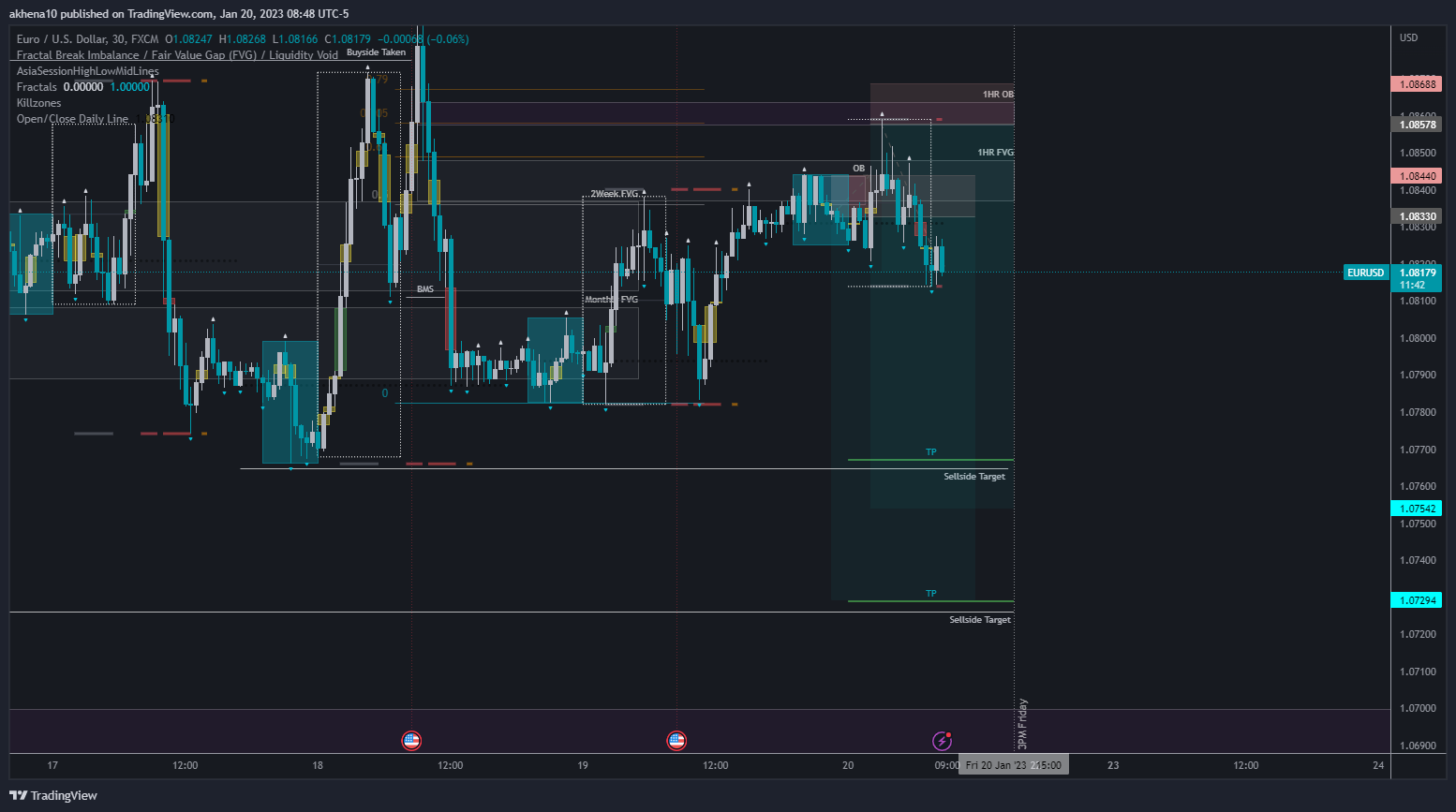Click the 1.07000 price axis tick
Viewport: 1456px width, 812px height.
click(x=1418, y=708)
